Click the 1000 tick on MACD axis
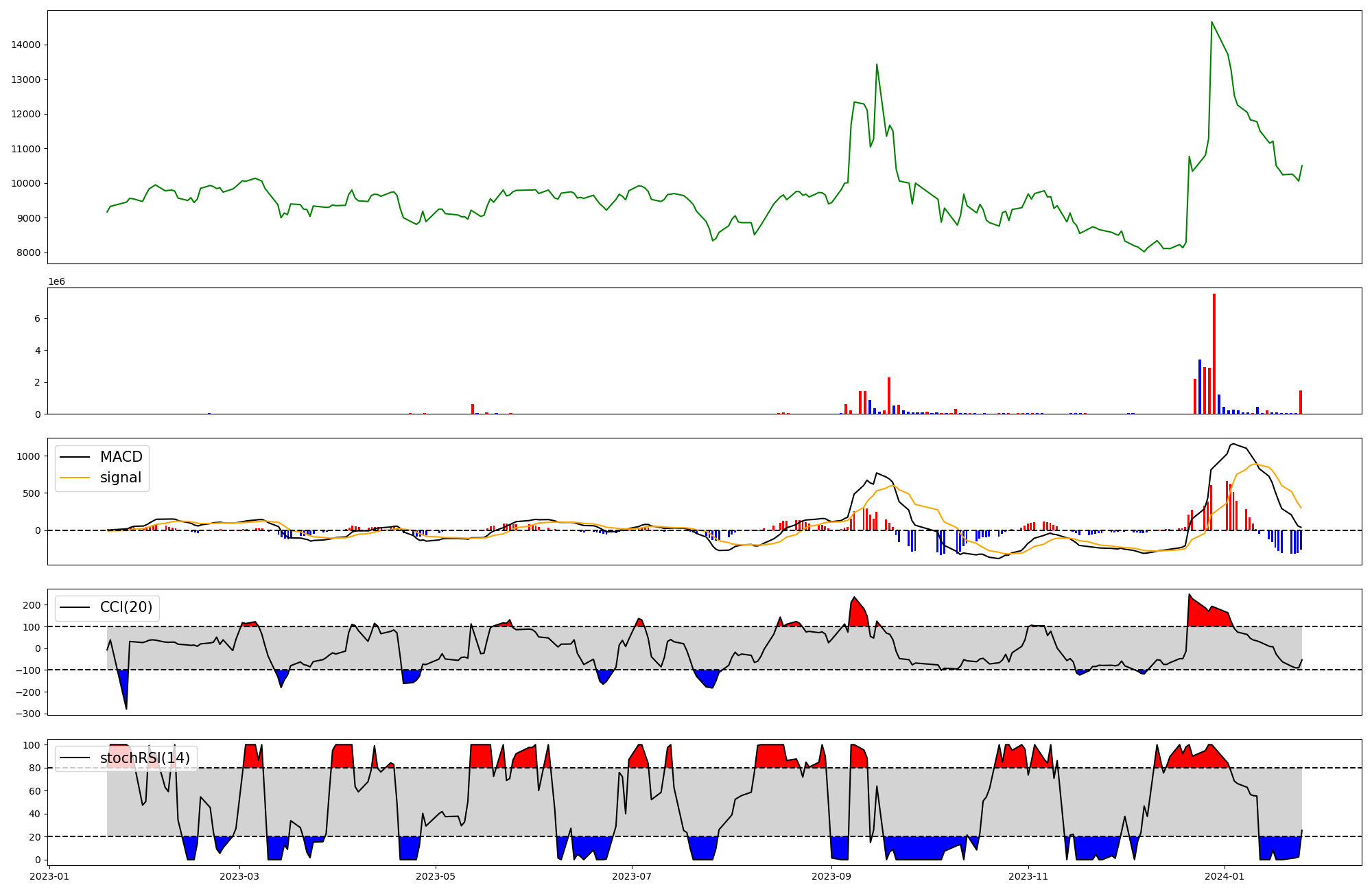Image resolution: width=1372 pixels, height=892 pixels. pos(29,456)
